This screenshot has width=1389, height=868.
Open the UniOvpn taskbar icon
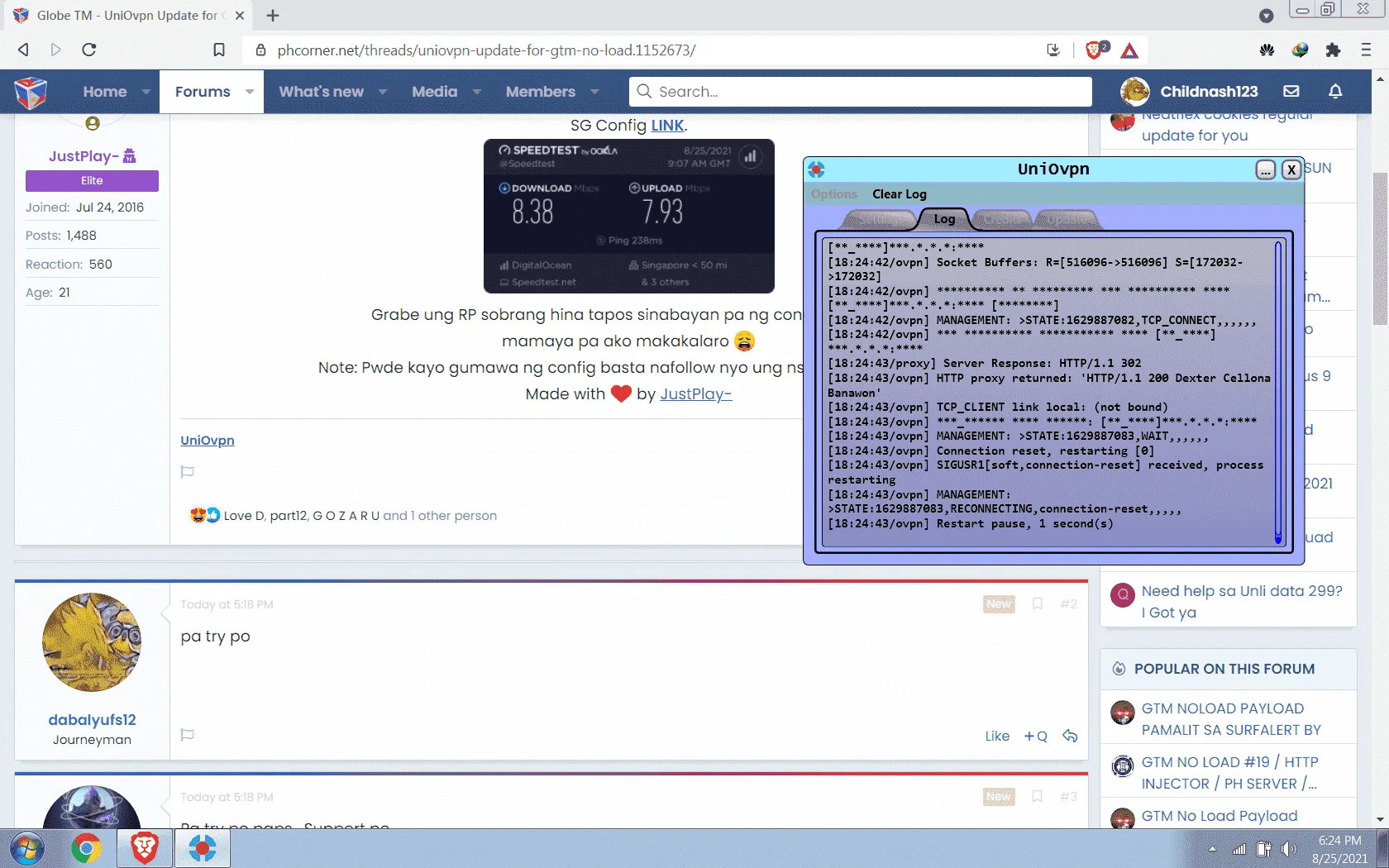(203, 848)
